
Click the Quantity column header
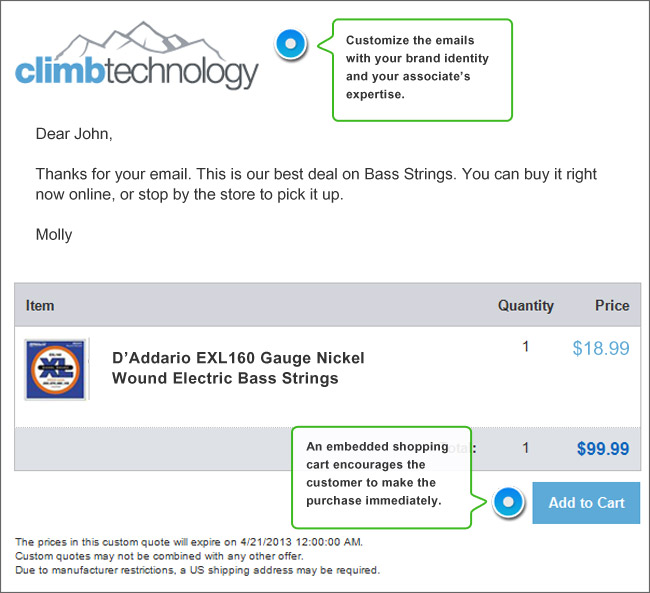[526, 306]
